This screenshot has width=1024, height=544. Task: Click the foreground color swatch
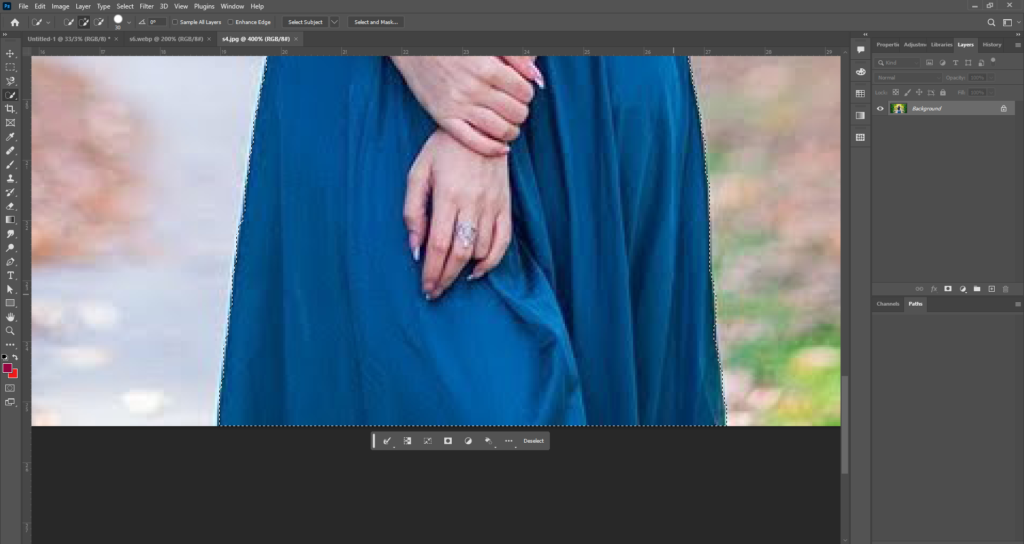click(8, 368)
